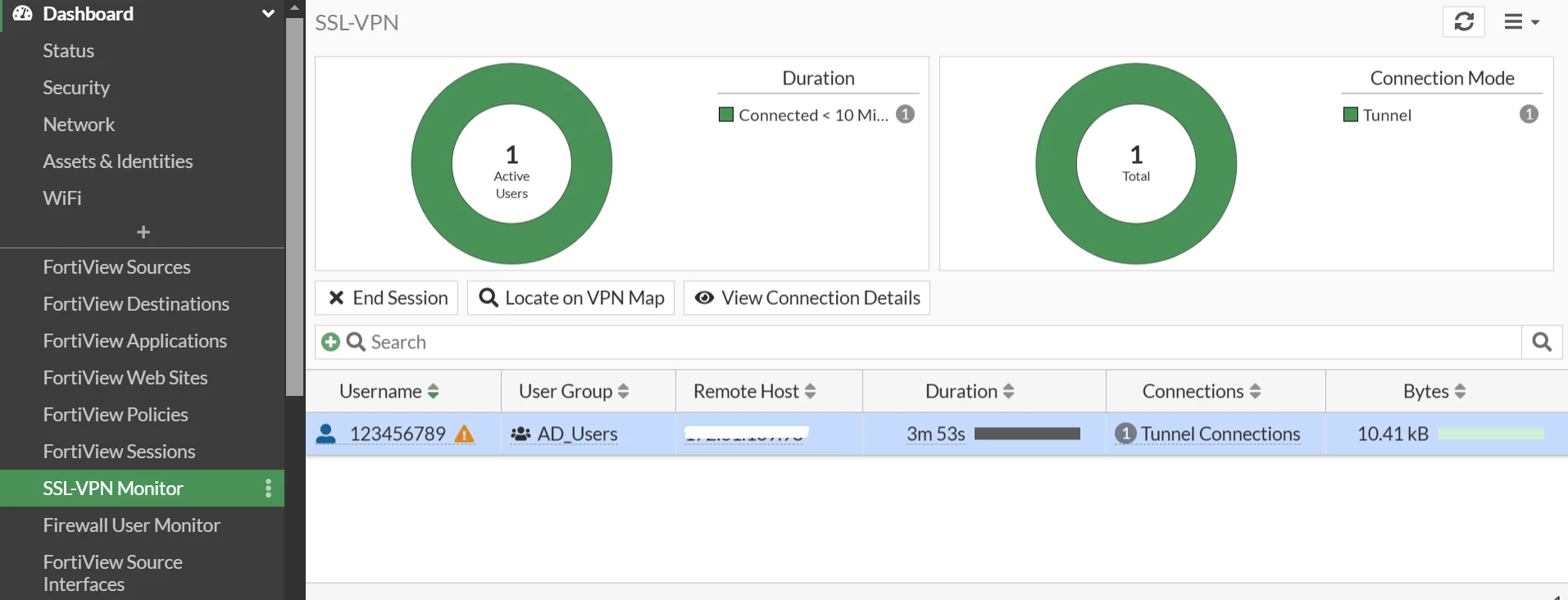The height and width of the screenshot is (600, 1568).
Task: Sort table by User Group column
Action: (x=574, y=391)
